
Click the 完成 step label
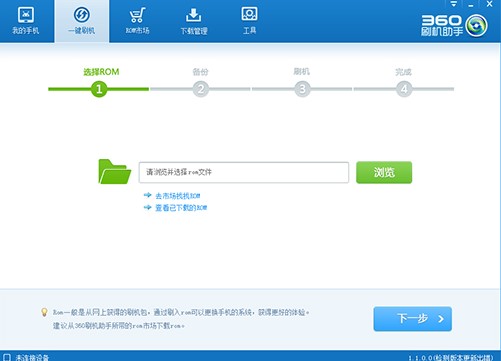tap(403, 72)
